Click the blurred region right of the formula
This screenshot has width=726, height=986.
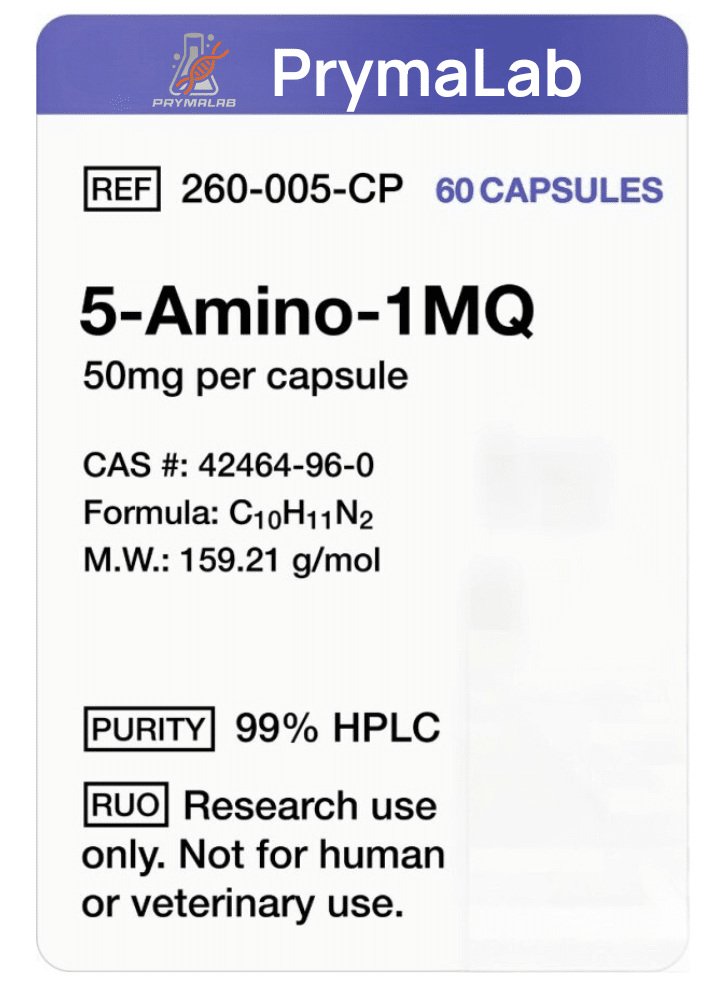545,480
